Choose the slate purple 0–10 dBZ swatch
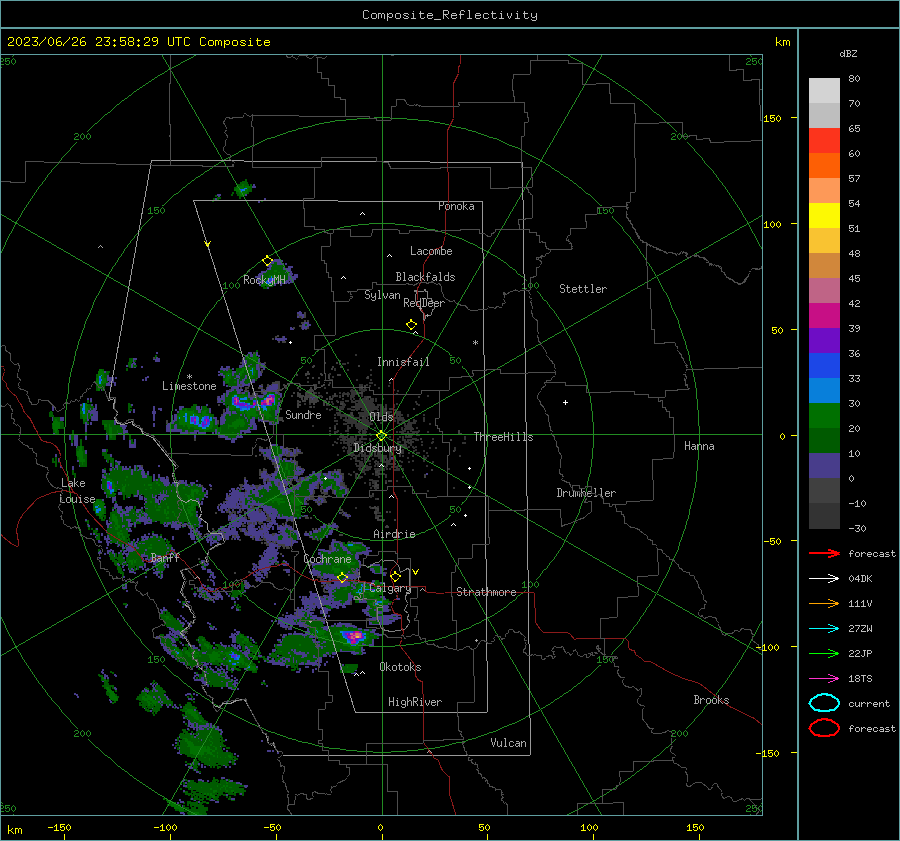 pyautogui.click(x=824, y=465)
